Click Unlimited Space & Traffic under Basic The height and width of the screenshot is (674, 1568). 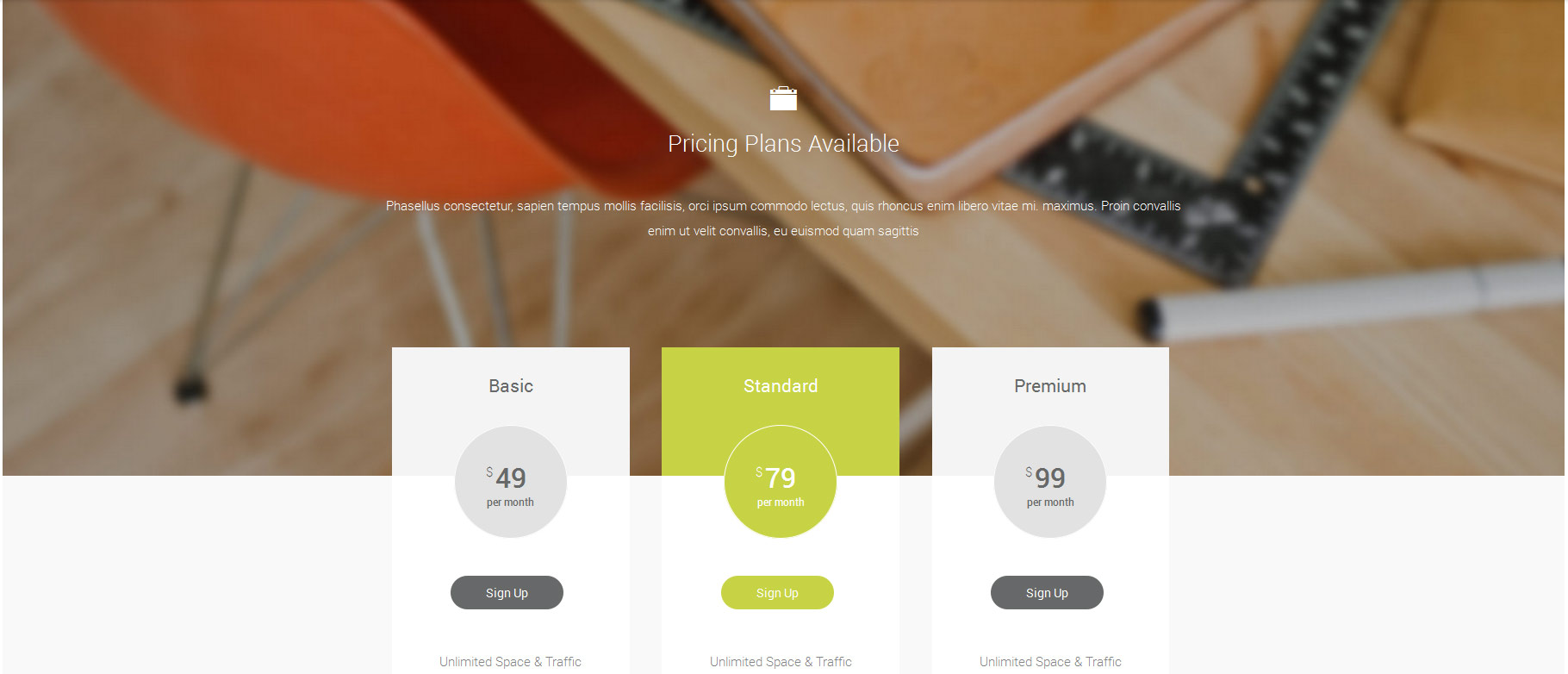pyautogui.click(x=510, y=662)
